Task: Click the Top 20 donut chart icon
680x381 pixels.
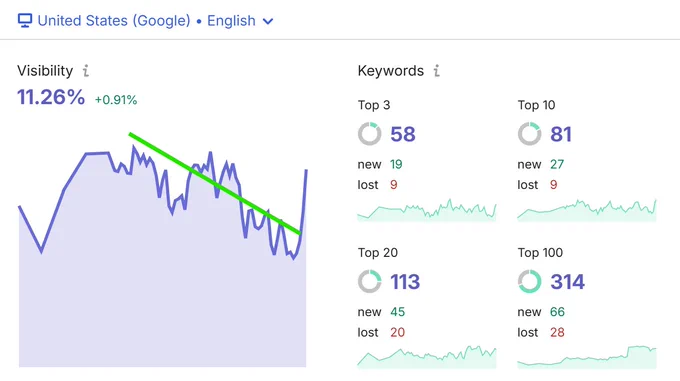Action: click(x=369, y=281)
